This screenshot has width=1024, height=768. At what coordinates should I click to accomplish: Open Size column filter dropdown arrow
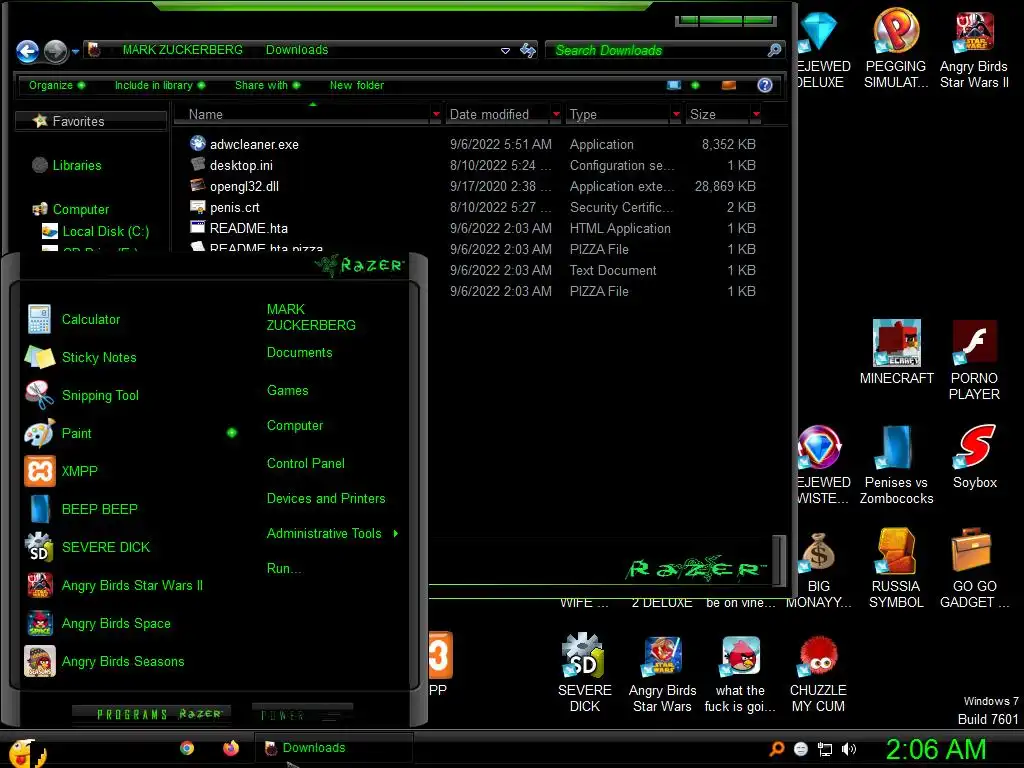[756, 114]
